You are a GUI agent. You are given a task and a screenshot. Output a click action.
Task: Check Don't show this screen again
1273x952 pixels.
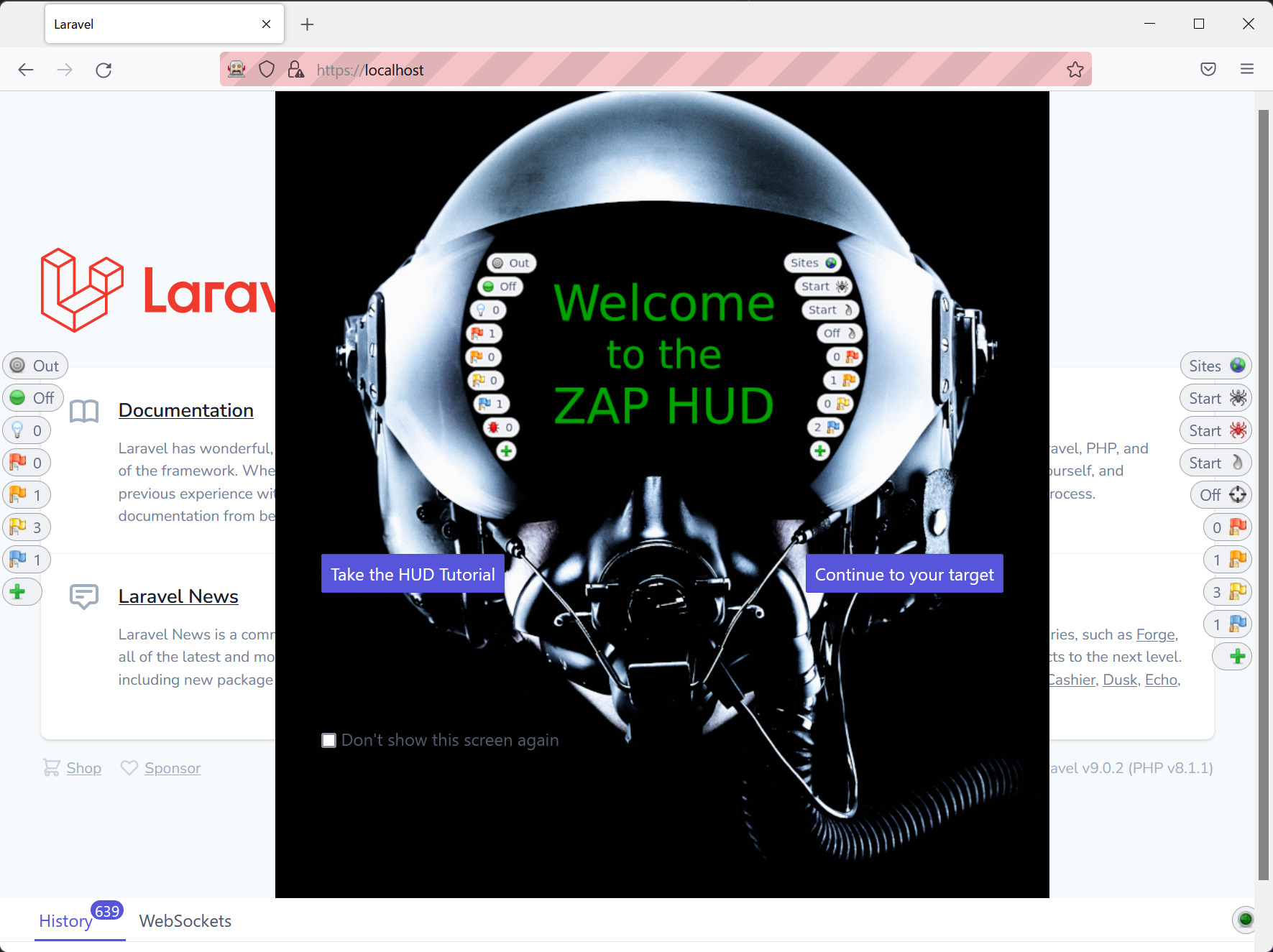coord(328,741)
